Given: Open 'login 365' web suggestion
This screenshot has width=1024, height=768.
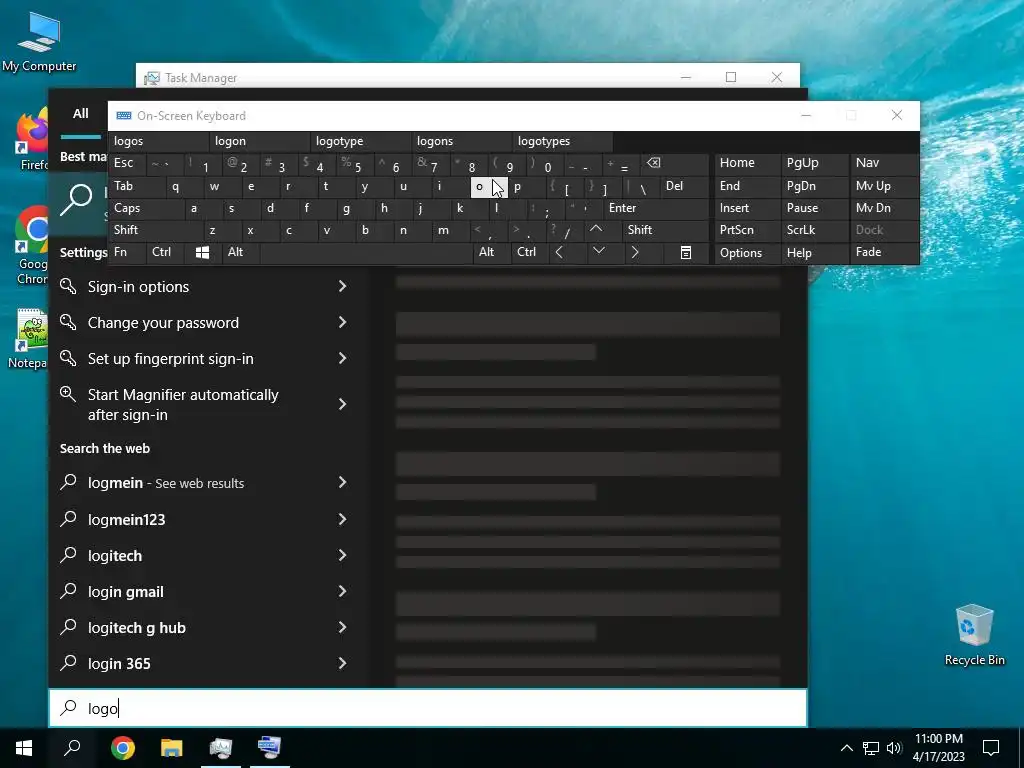Looking at the screenshot, I should pos(205,664).
